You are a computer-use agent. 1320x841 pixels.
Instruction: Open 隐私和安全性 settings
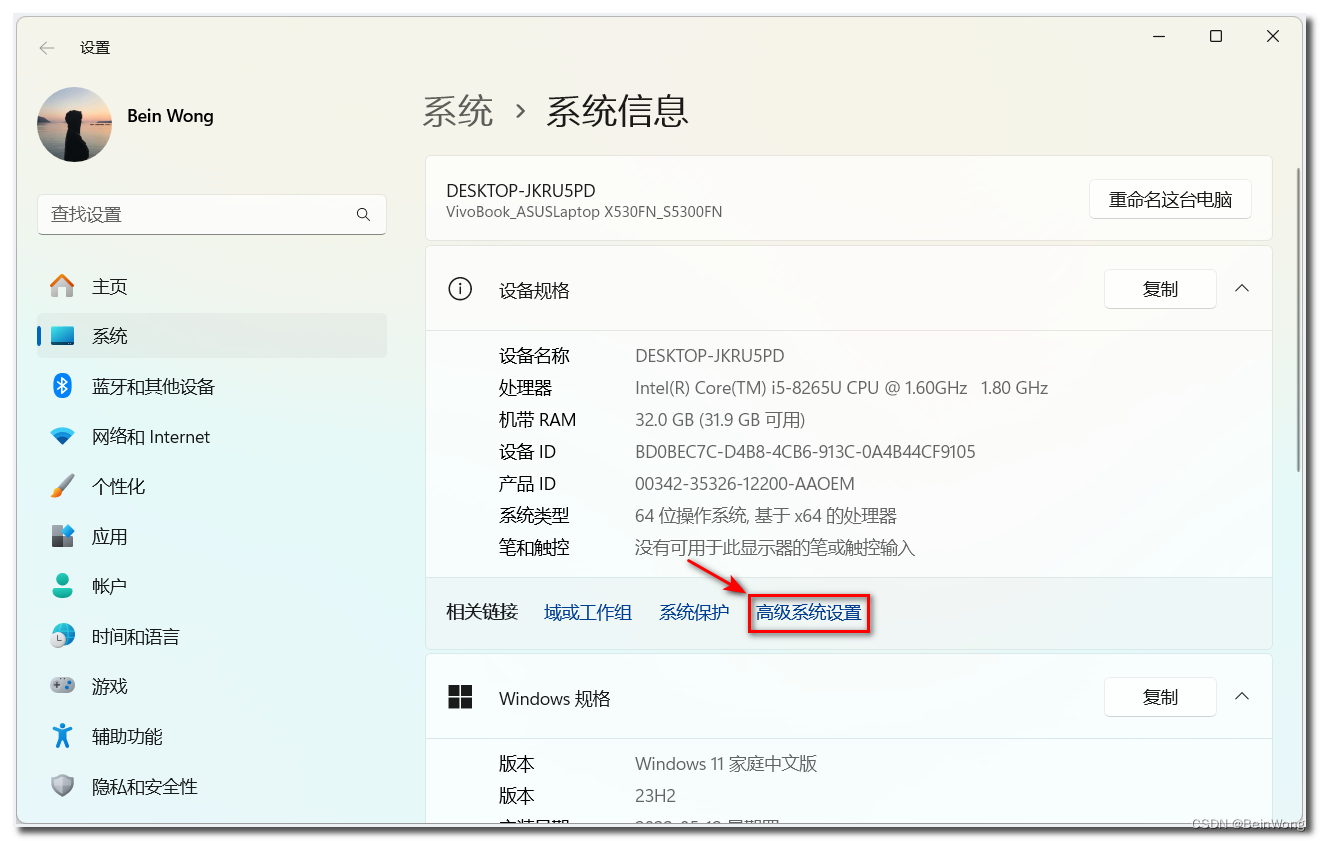tap(212, 786)
